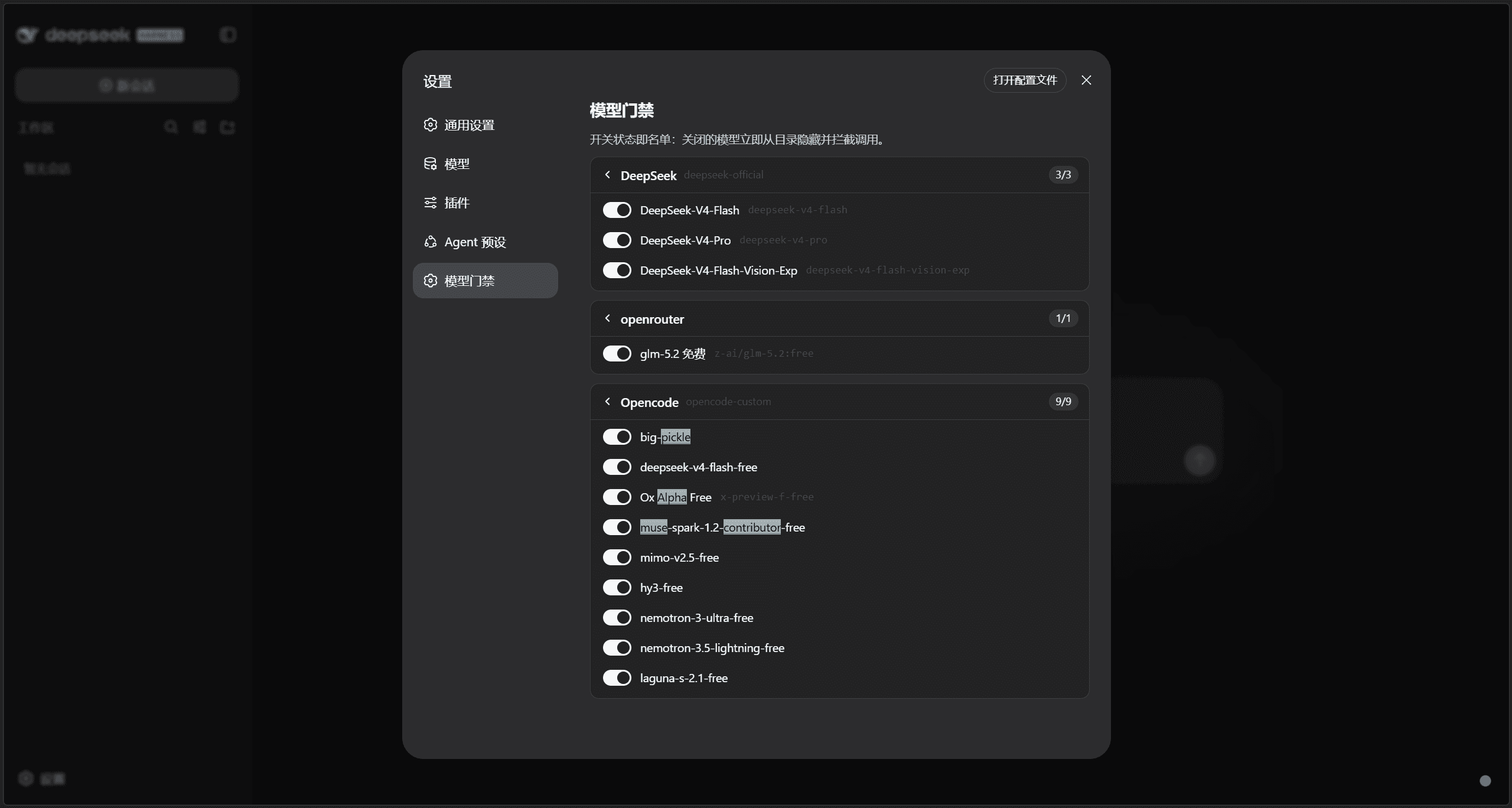Image resolution: width=1512 pixels, height=808 pixels.
Task: Click the 设置 dialog title
Action: [438, 82]
